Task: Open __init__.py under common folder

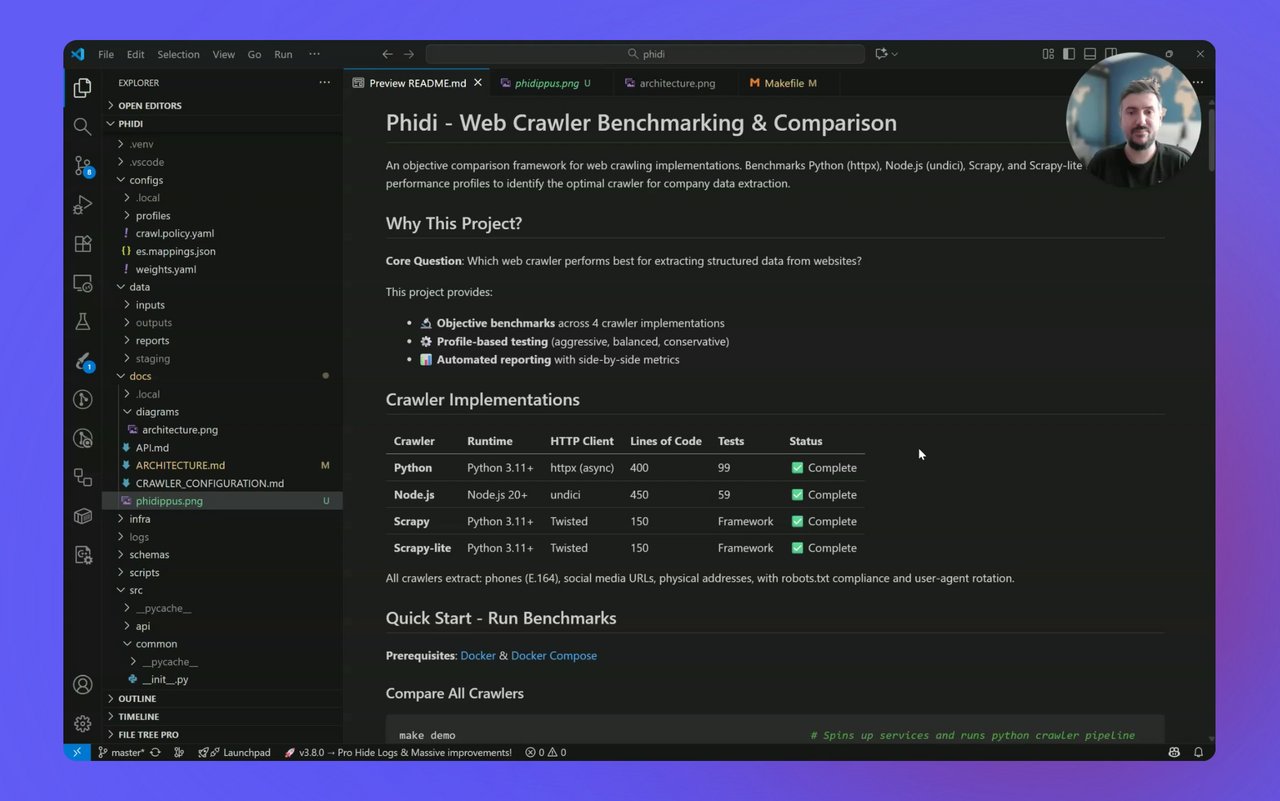Action: 223,680
